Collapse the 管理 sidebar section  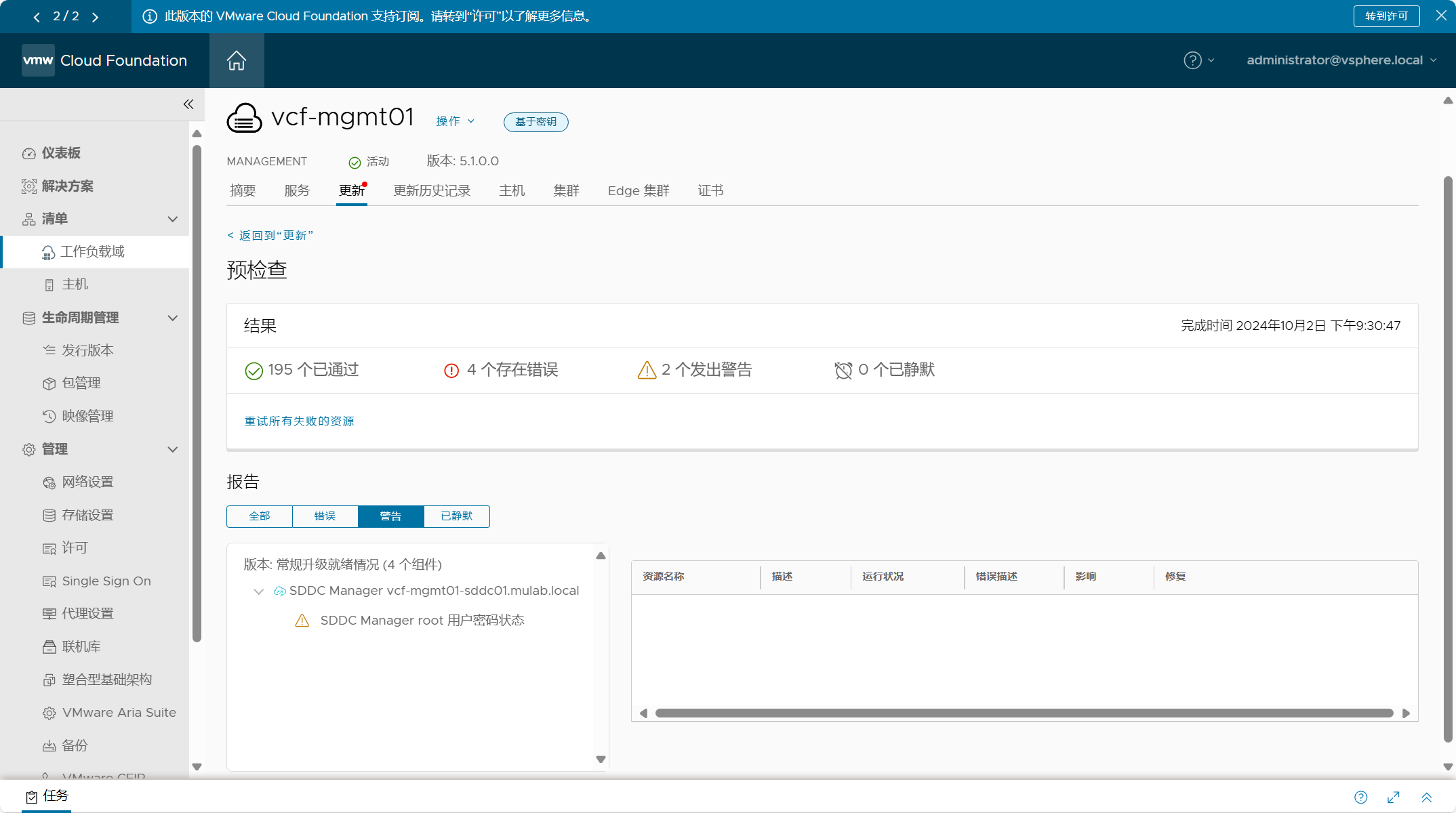coord(172,449)
